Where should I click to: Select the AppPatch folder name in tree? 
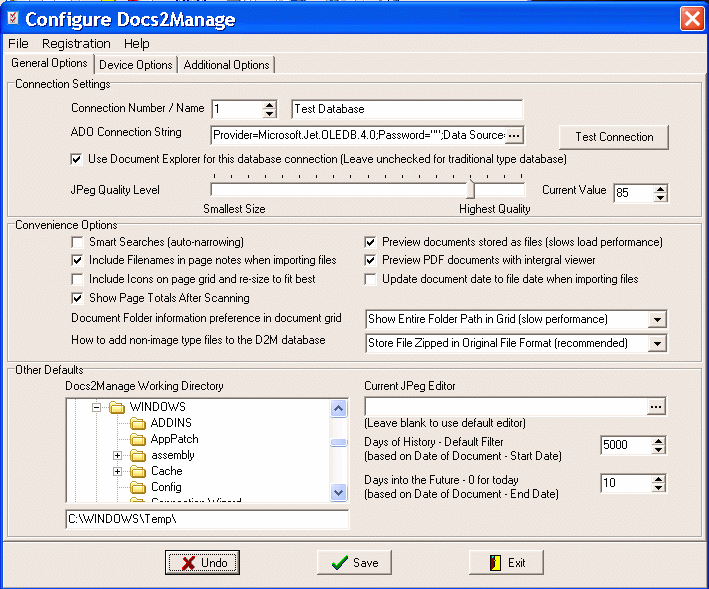pos(175,439)
